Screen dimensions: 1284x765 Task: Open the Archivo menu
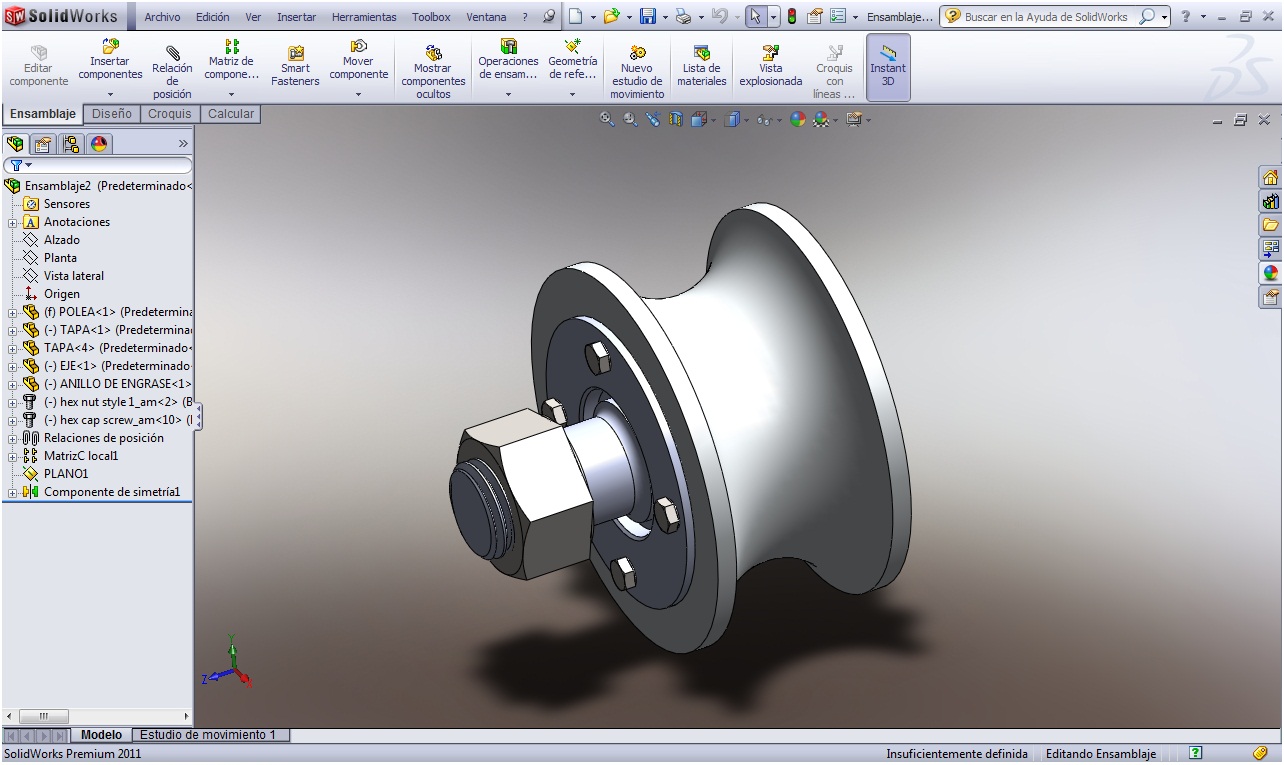coord(162,17)
